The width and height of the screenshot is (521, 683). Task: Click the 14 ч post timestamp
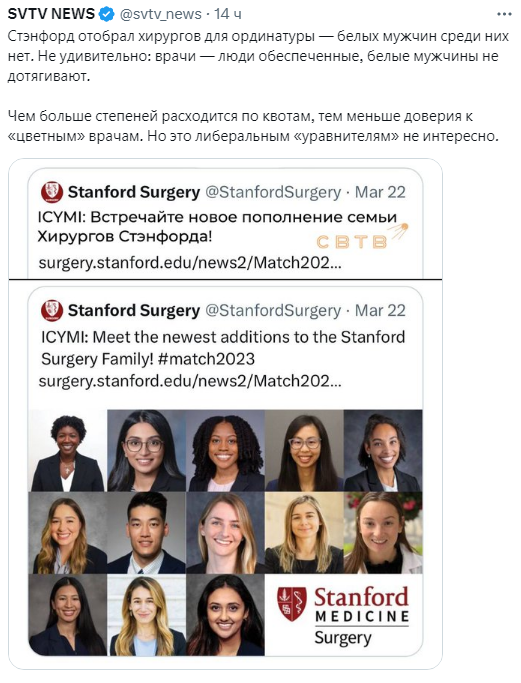[227, 14]
